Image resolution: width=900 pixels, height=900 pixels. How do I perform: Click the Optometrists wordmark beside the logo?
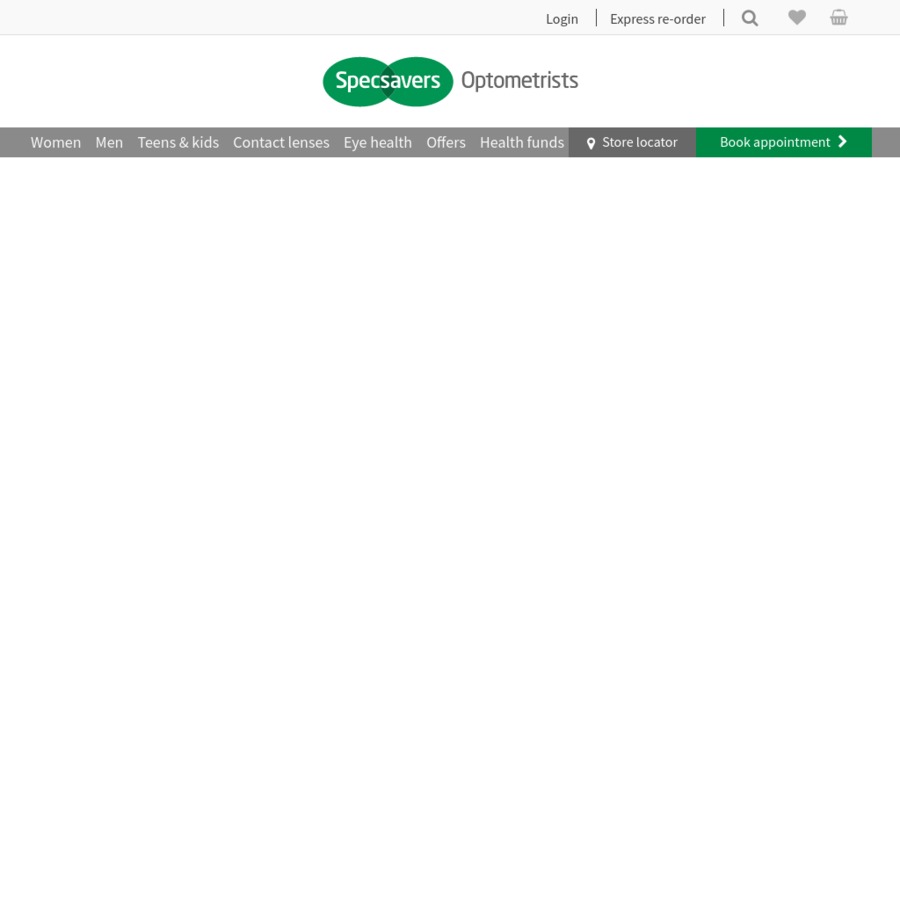(x=519, y=81)
